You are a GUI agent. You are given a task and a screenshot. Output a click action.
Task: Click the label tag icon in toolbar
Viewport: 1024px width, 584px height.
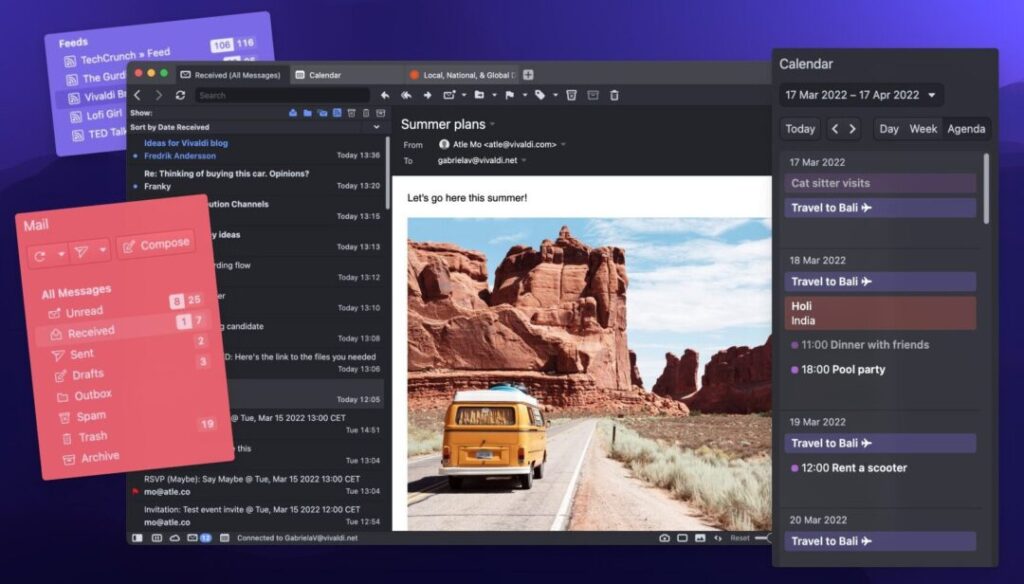pos(540,95)
